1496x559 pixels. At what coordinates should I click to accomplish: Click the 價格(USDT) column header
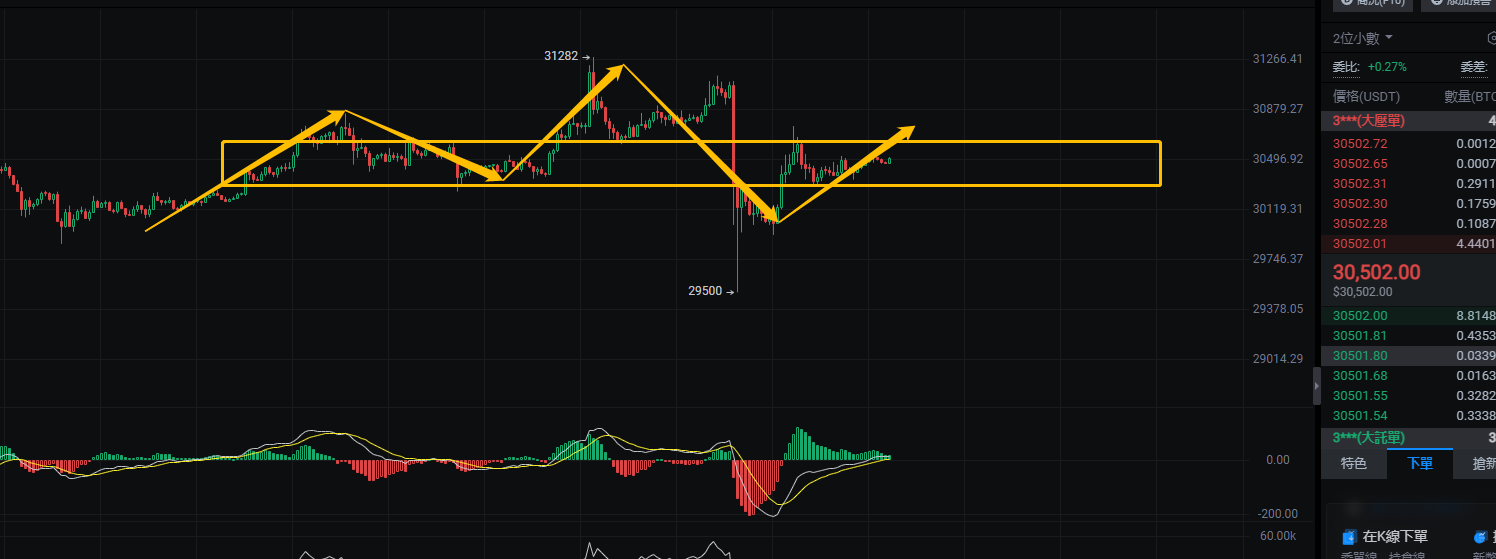(x=1366, y=97)
